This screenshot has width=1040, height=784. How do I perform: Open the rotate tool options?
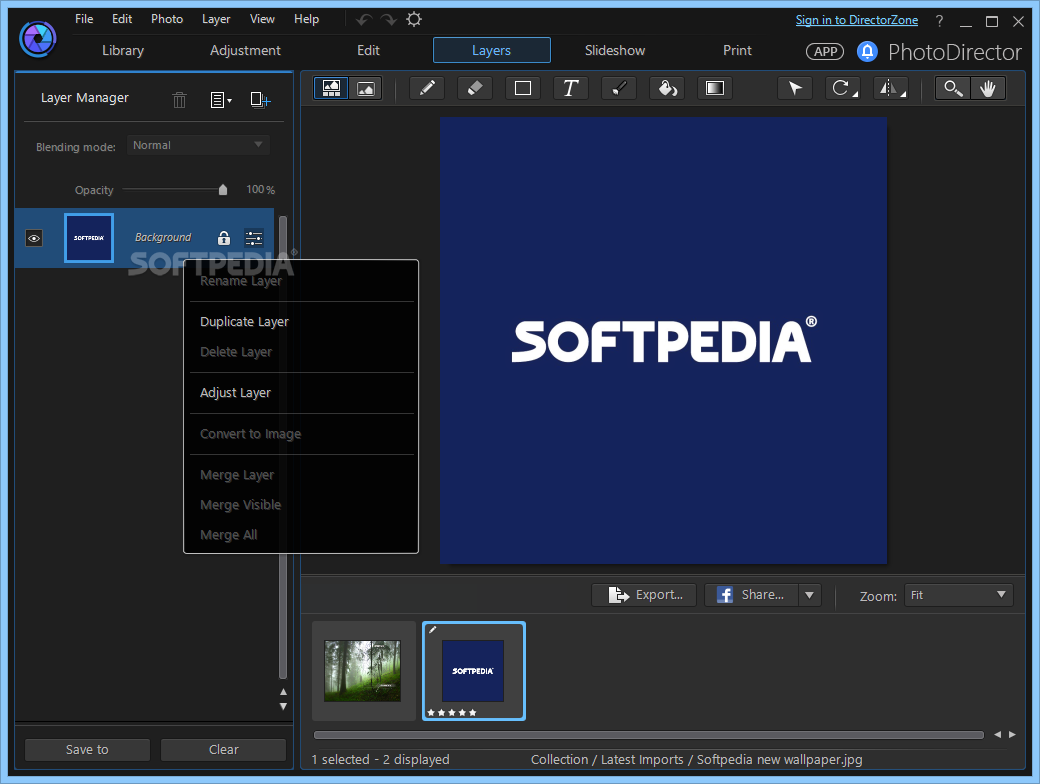[842, 88]
